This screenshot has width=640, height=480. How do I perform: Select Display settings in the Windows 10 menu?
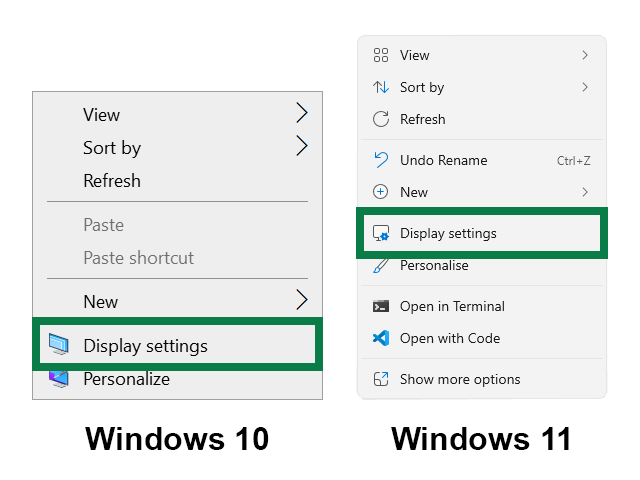[x=145, y=346]
